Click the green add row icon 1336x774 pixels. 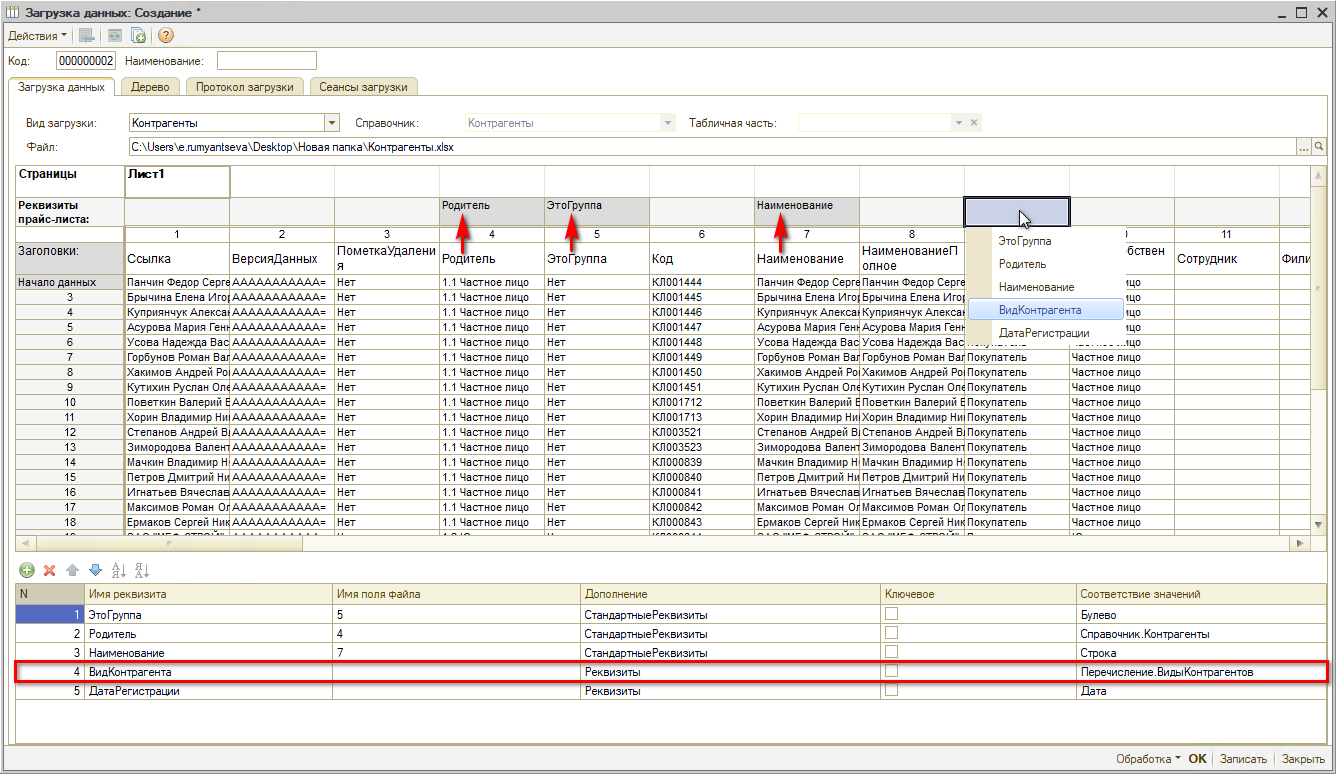point(27,570)
